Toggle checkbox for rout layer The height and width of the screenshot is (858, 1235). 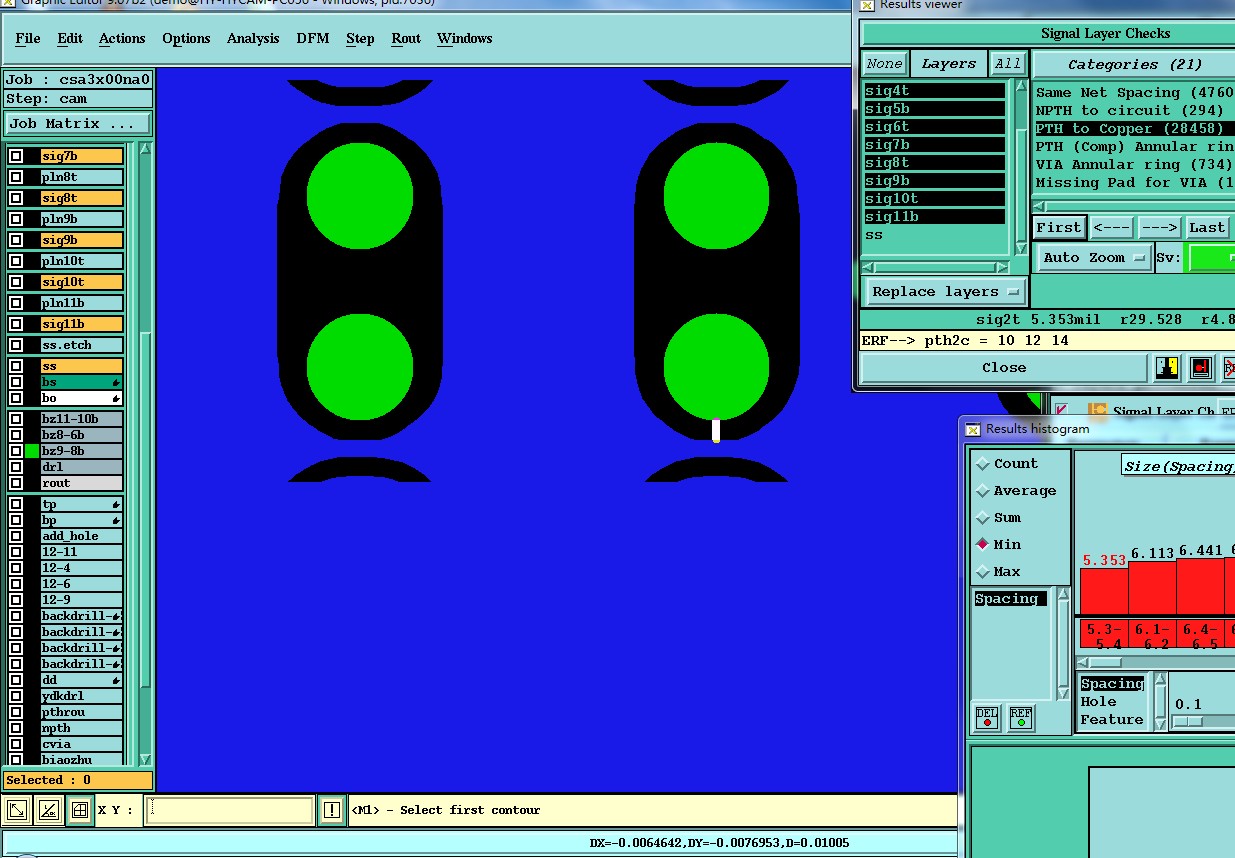pyautogui.click(x=16, y=483)
